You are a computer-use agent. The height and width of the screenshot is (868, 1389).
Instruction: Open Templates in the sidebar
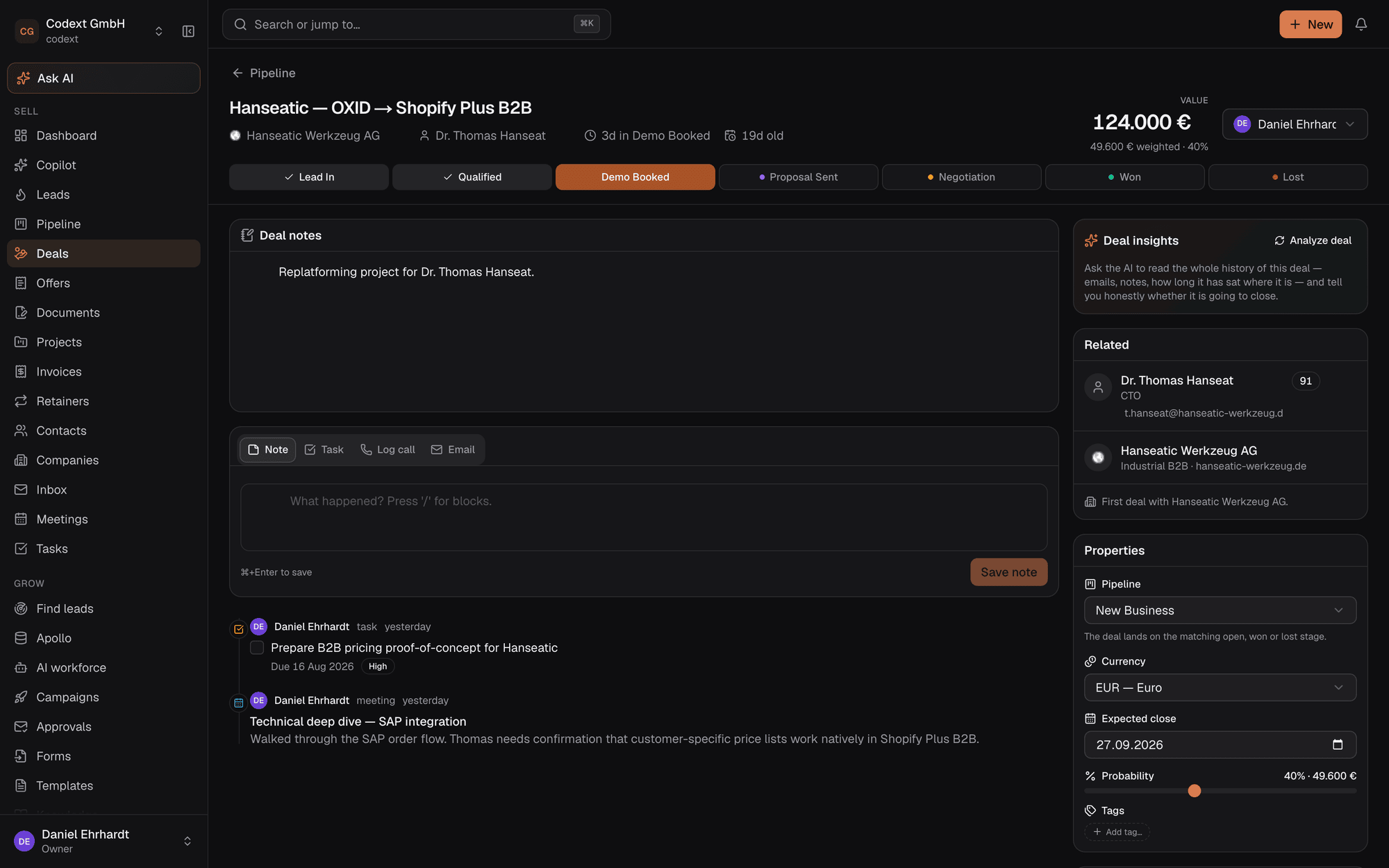[x=103, y=785]
